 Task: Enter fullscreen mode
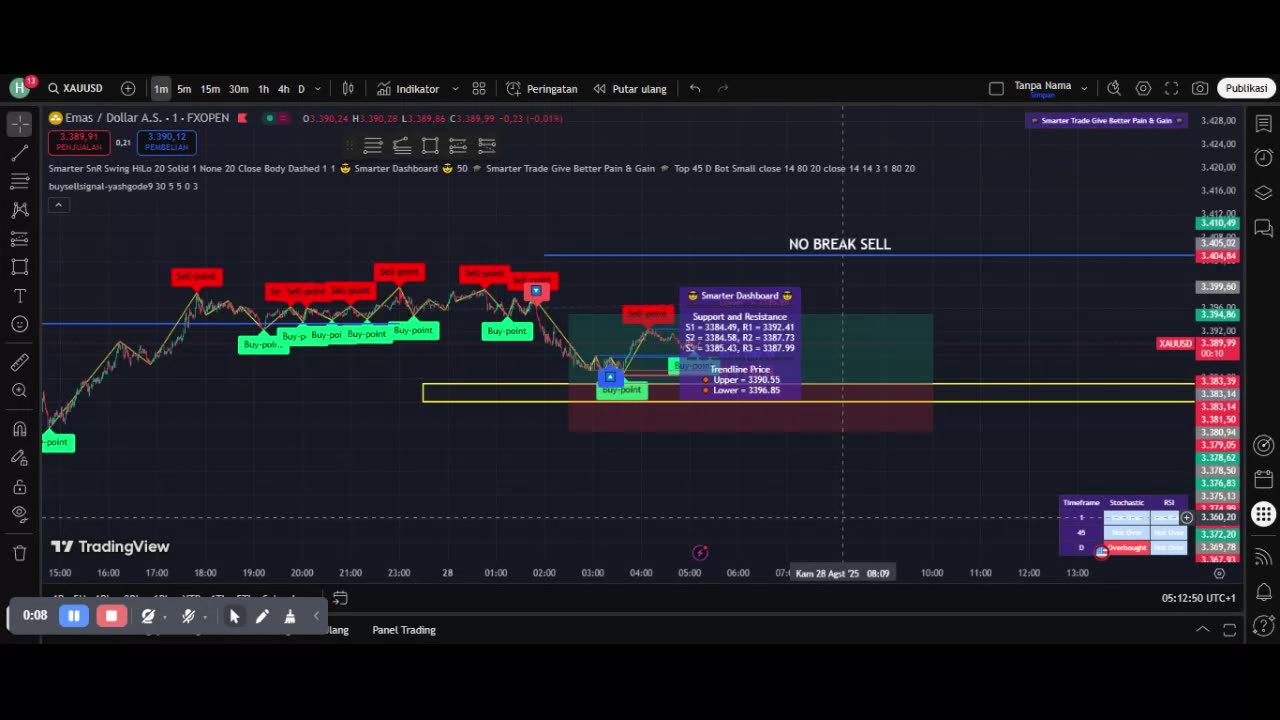1171,88
